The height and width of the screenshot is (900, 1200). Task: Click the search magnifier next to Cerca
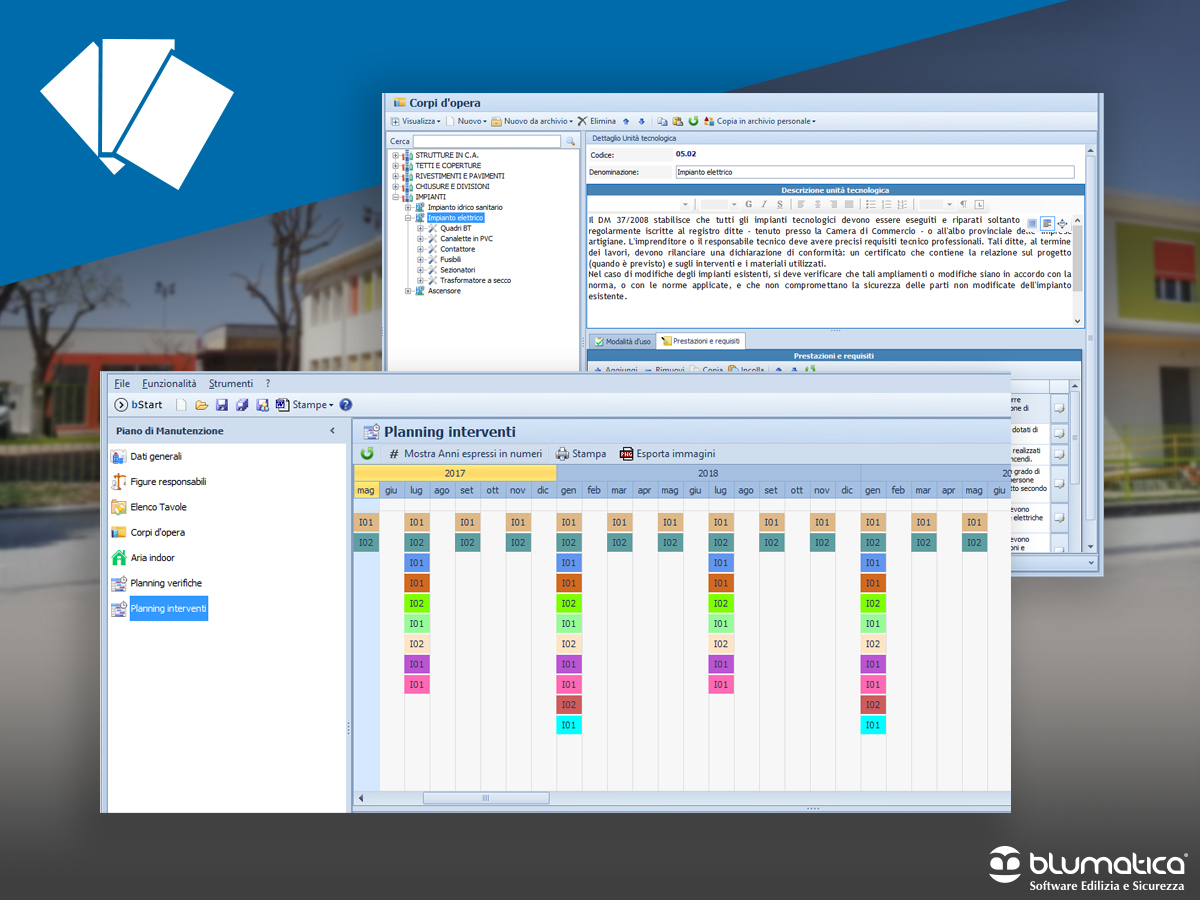coord(570,142)
